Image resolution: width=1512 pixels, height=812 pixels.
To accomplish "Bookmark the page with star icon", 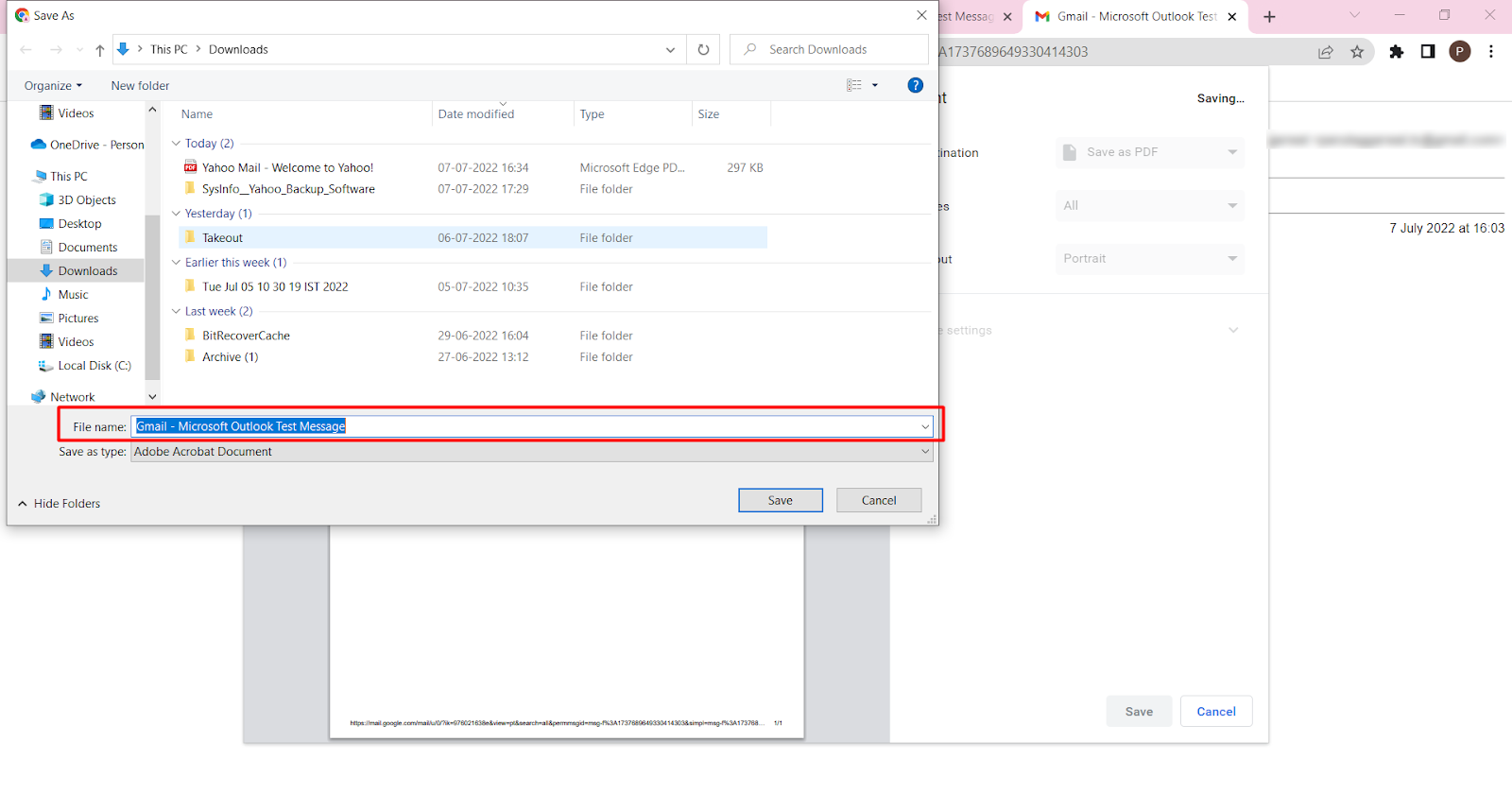I will 1357,52.
